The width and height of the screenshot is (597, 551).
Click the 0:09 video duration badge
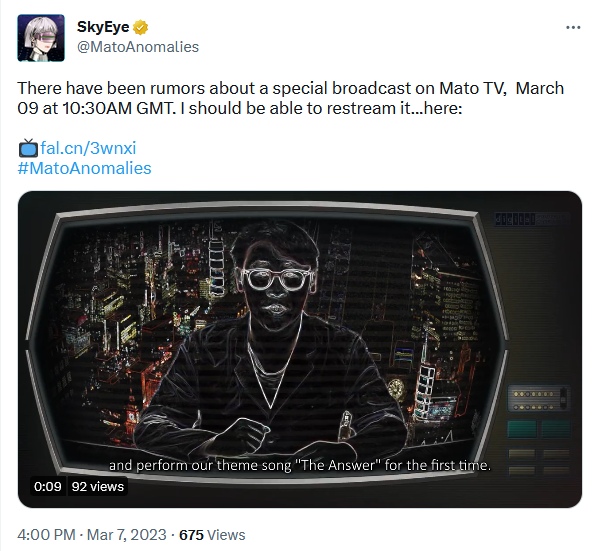[48, 486]
